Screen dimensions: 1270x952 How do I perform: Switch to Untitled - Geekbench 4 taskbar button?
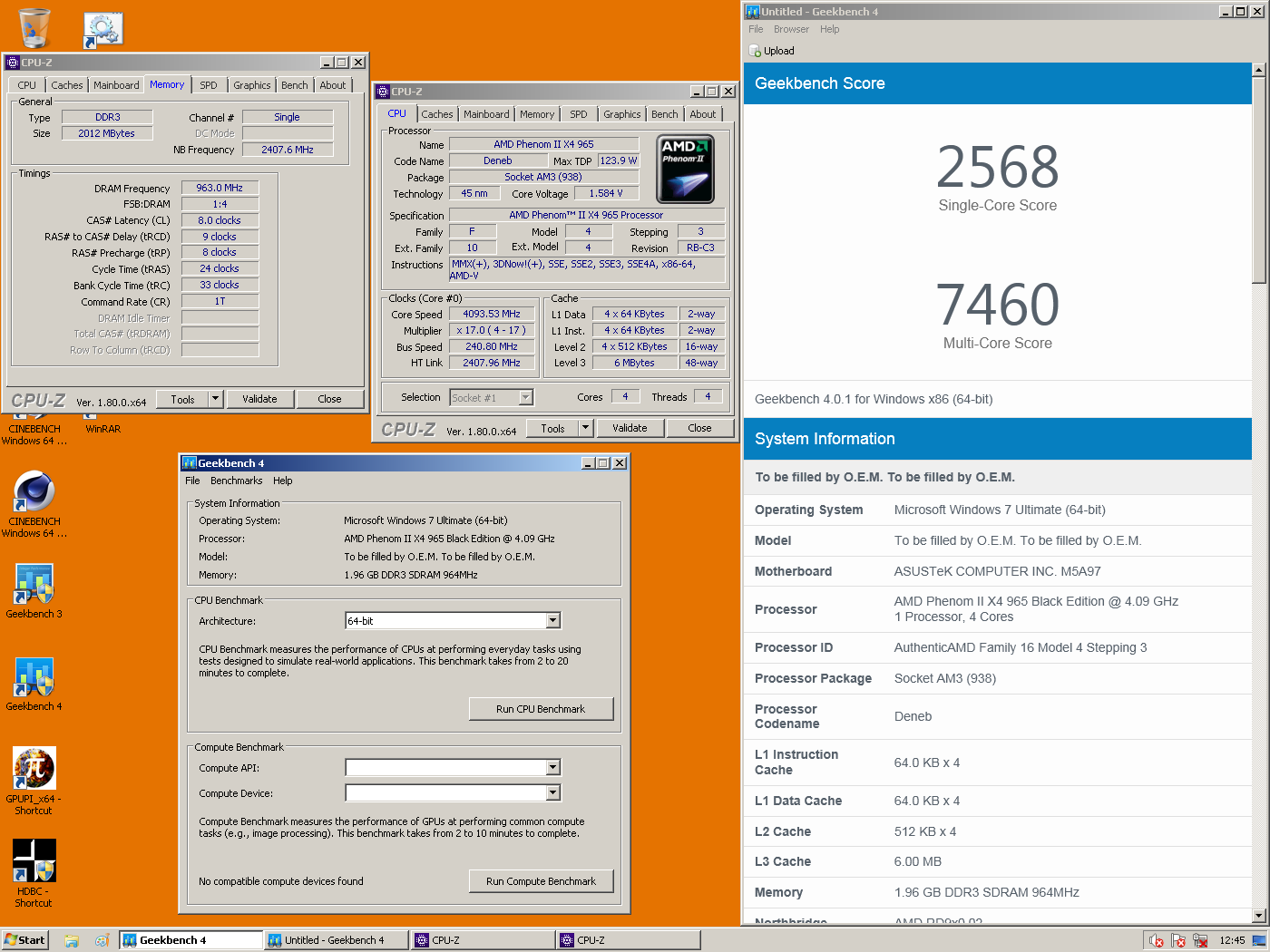337,940
